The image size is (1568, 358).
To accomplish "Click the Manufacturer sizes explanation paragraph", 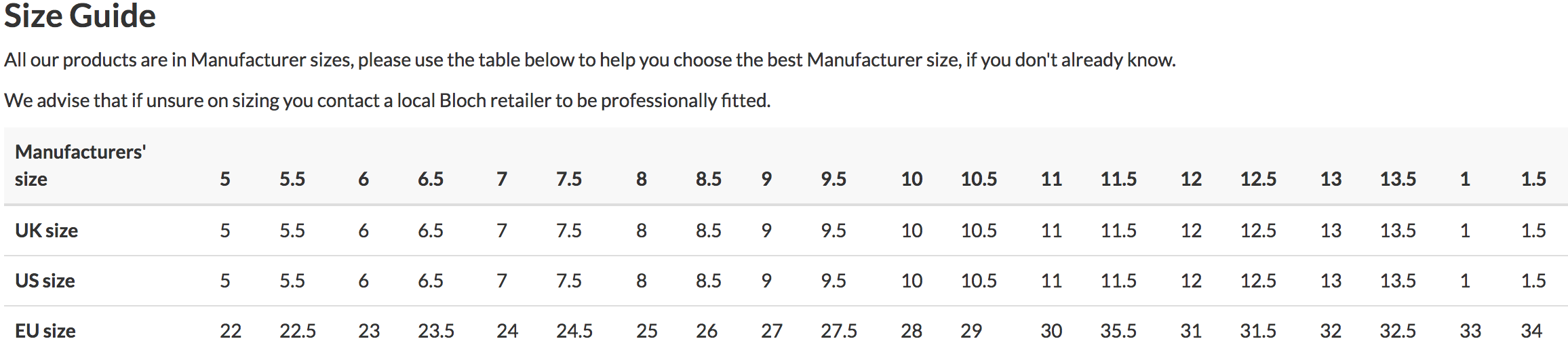I will point(589,60).
